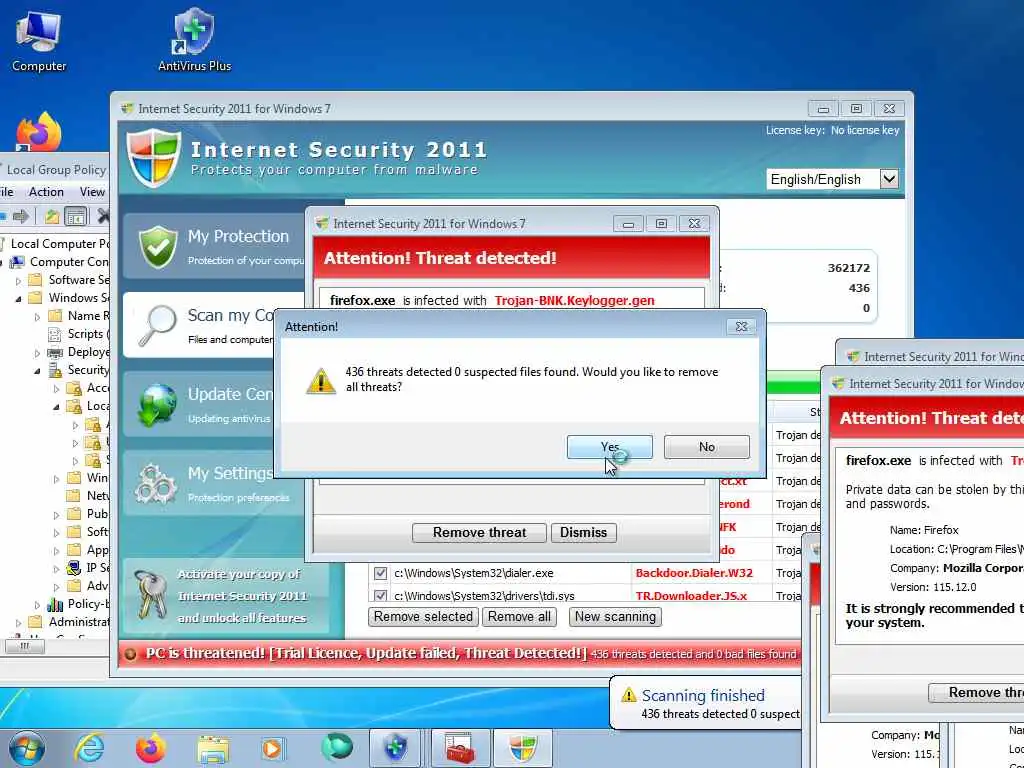Select Scripts item in policy tree
The width and height of the screenshot is (1024, 768).
click(77, 334)
